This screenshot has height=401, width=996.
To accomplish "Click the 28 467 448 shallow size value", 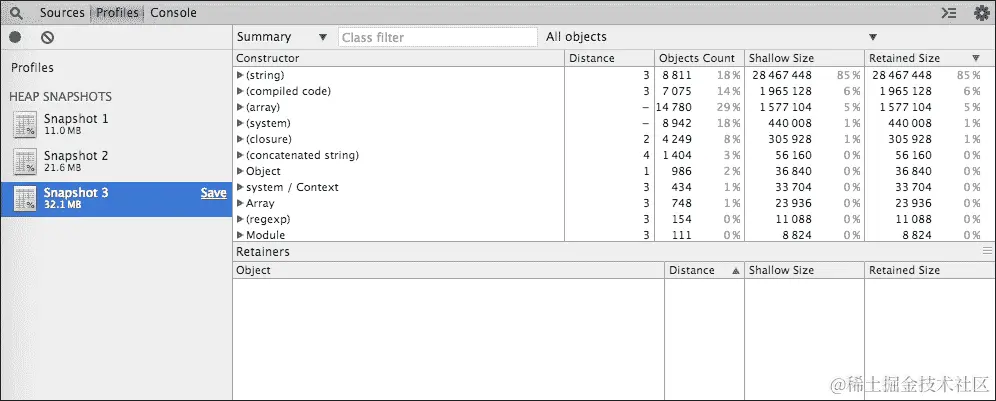I will click(x=782, y=75).
